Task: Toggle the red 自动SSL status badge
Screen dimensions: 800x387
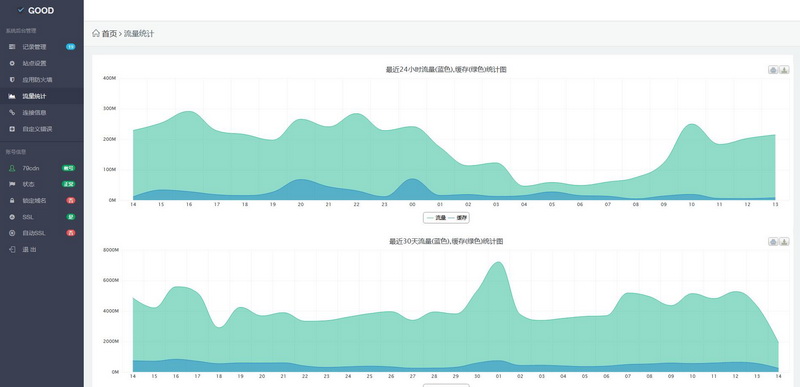Action: click(71, 233)
